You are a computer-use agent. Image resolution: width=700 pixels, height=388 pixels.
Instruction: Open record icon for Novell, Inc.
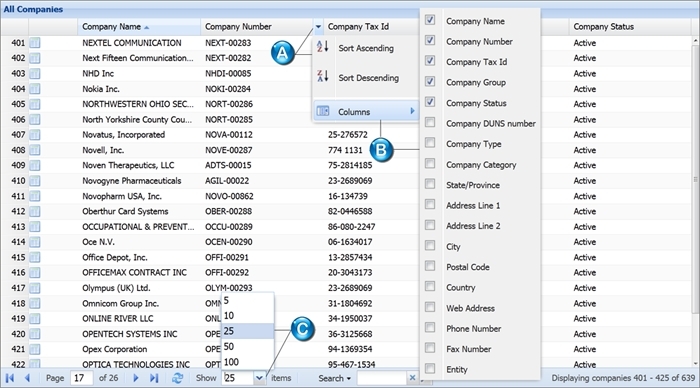click(35, 150)
